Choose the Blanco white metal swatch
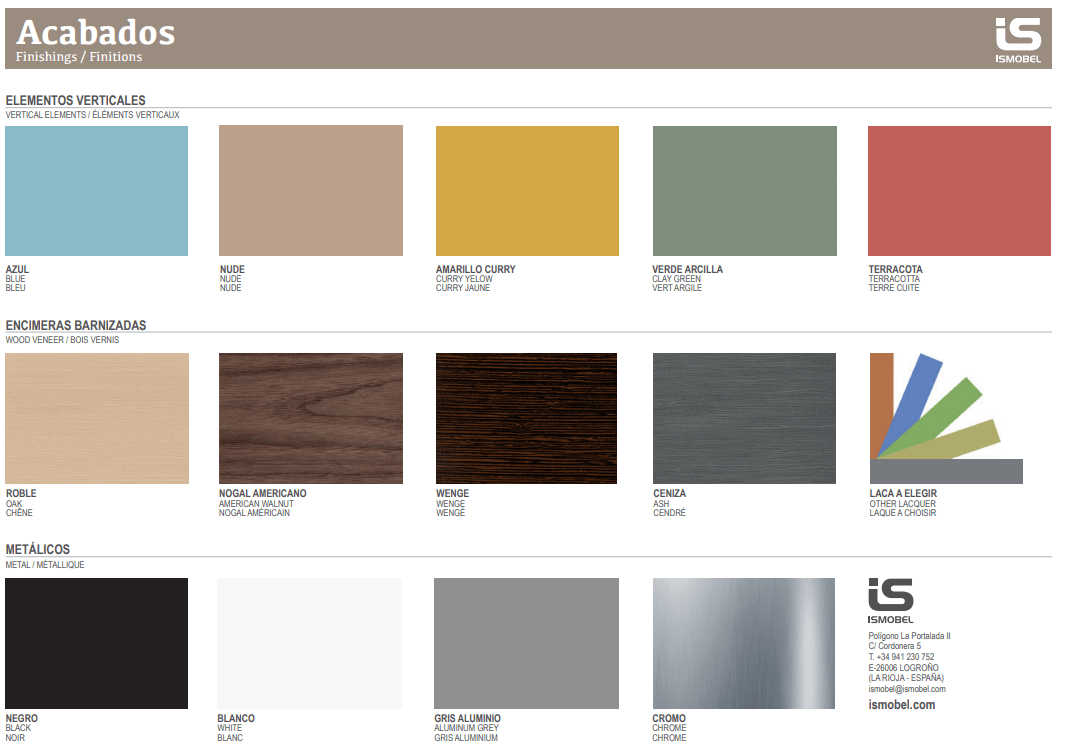 click(309, 643)
